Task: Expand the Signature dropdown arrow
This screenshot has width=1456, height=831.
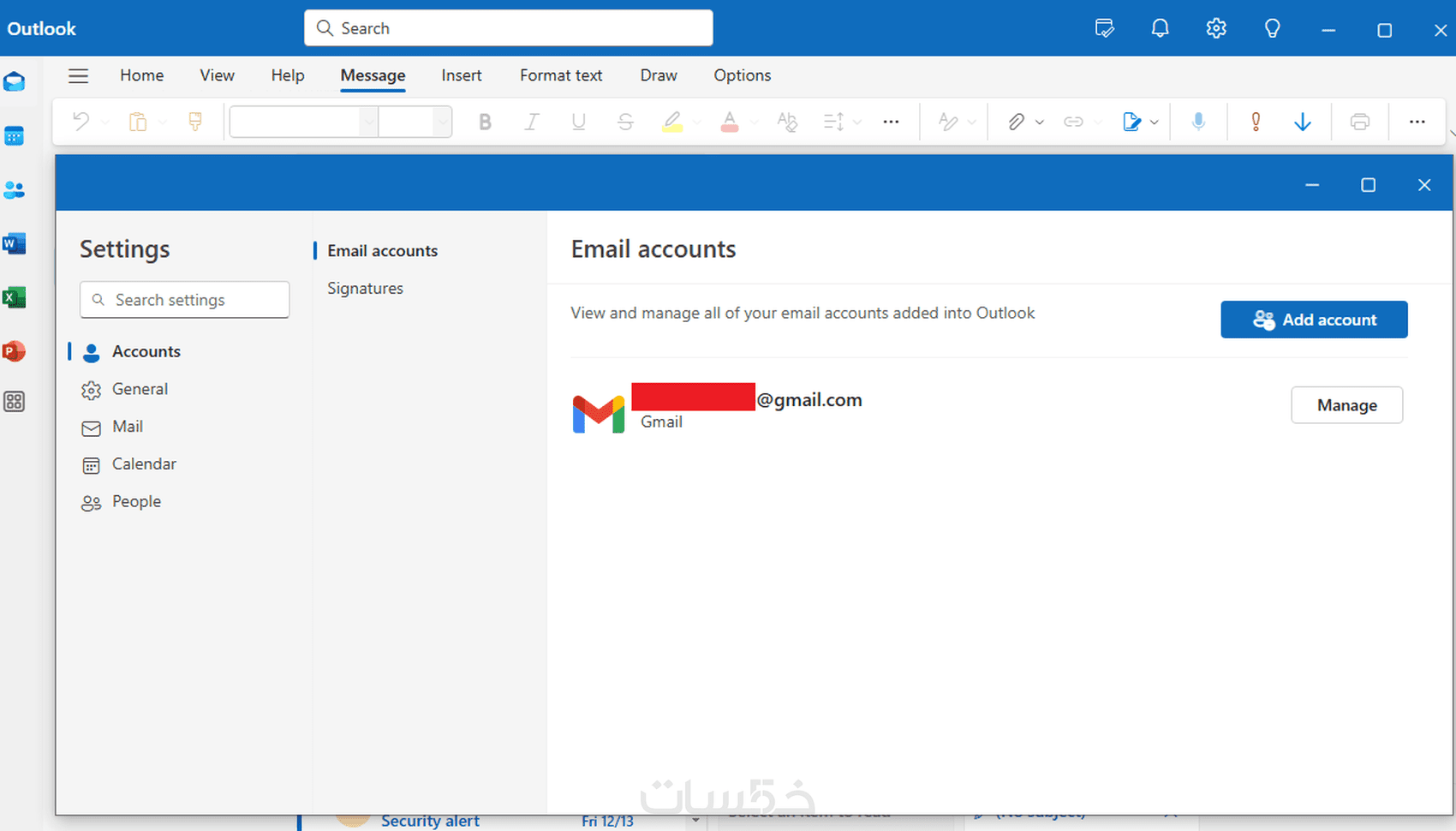Action: coord(1155,123)
